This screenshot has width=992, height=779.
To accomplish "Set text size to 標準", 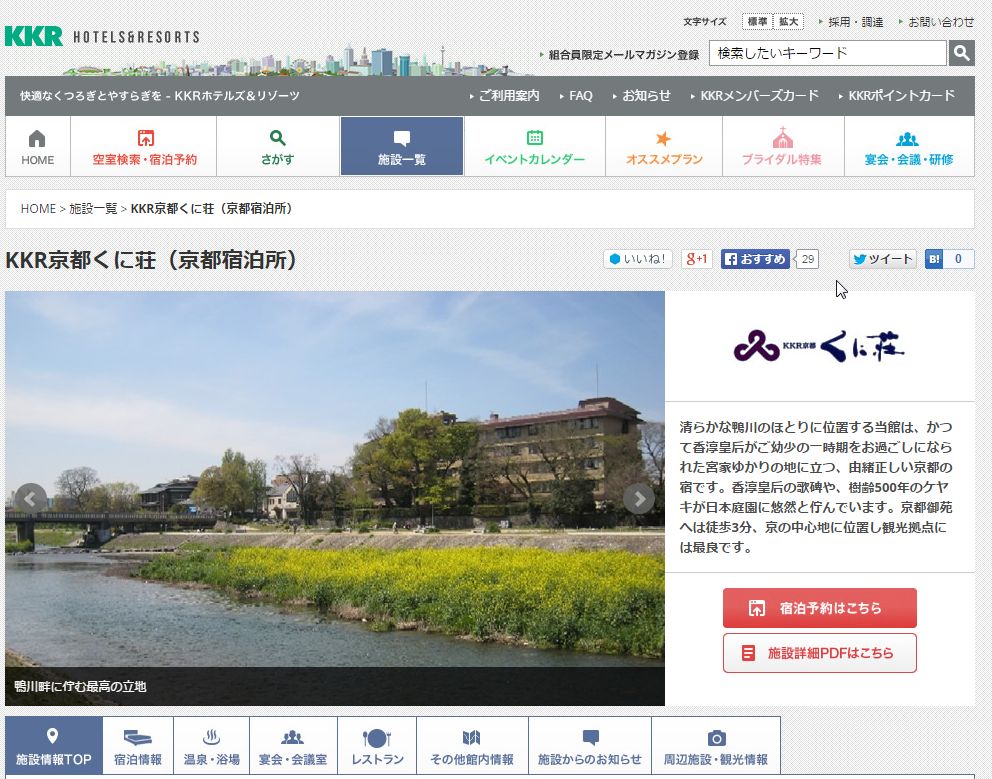I will (x=757, y=22).
